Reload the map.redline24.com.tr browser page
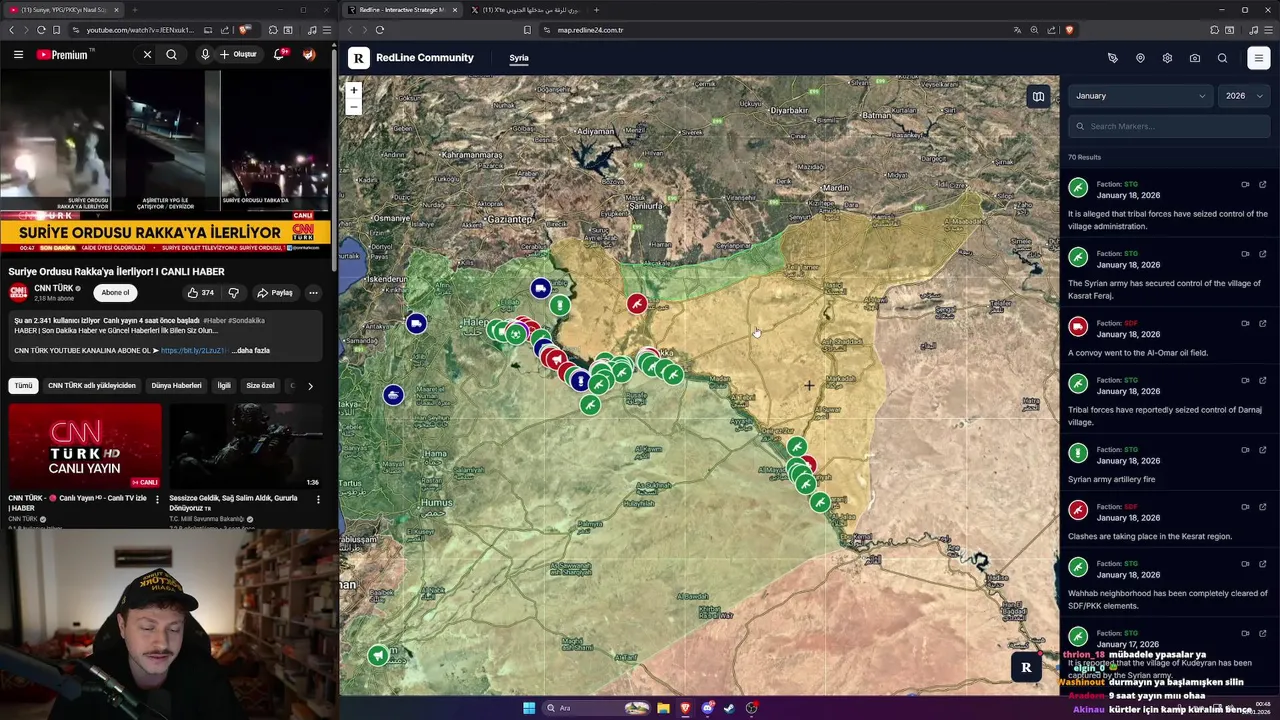The image size is (1280, 720). [380, 30]
